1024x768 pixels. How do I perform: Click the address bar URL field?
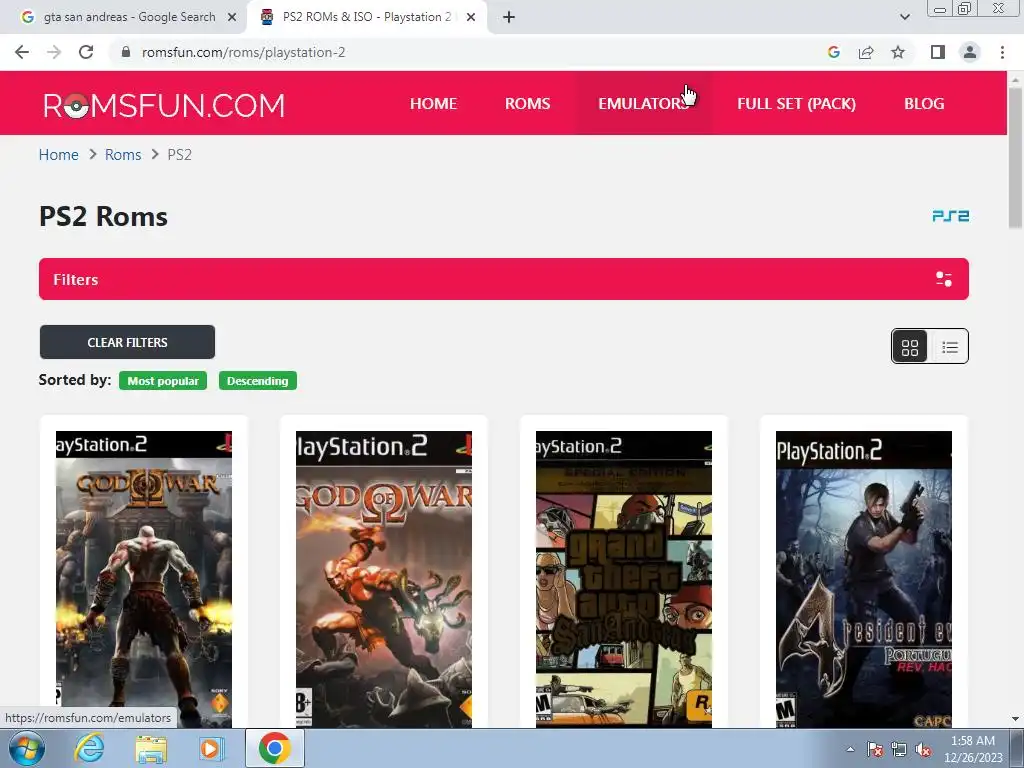click(x=470, y=52)
